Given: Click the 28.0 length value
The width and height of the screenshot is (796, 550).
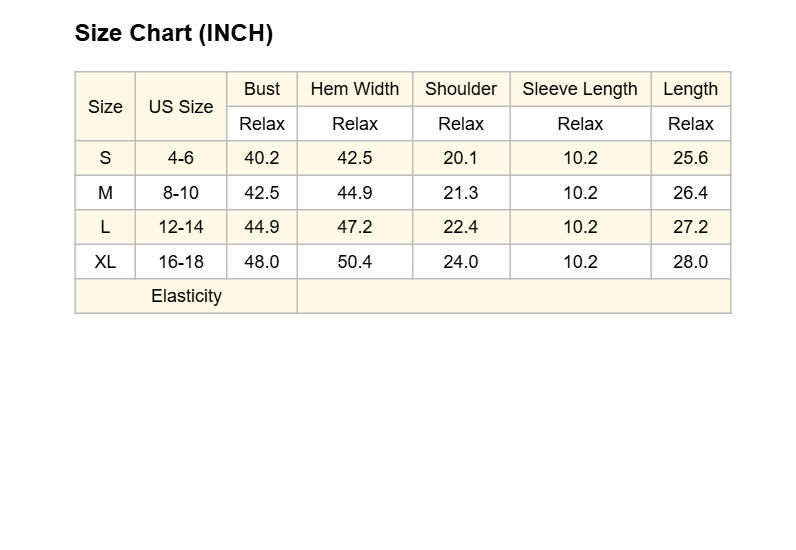Looking at the screenshot, I should point(690,262).
